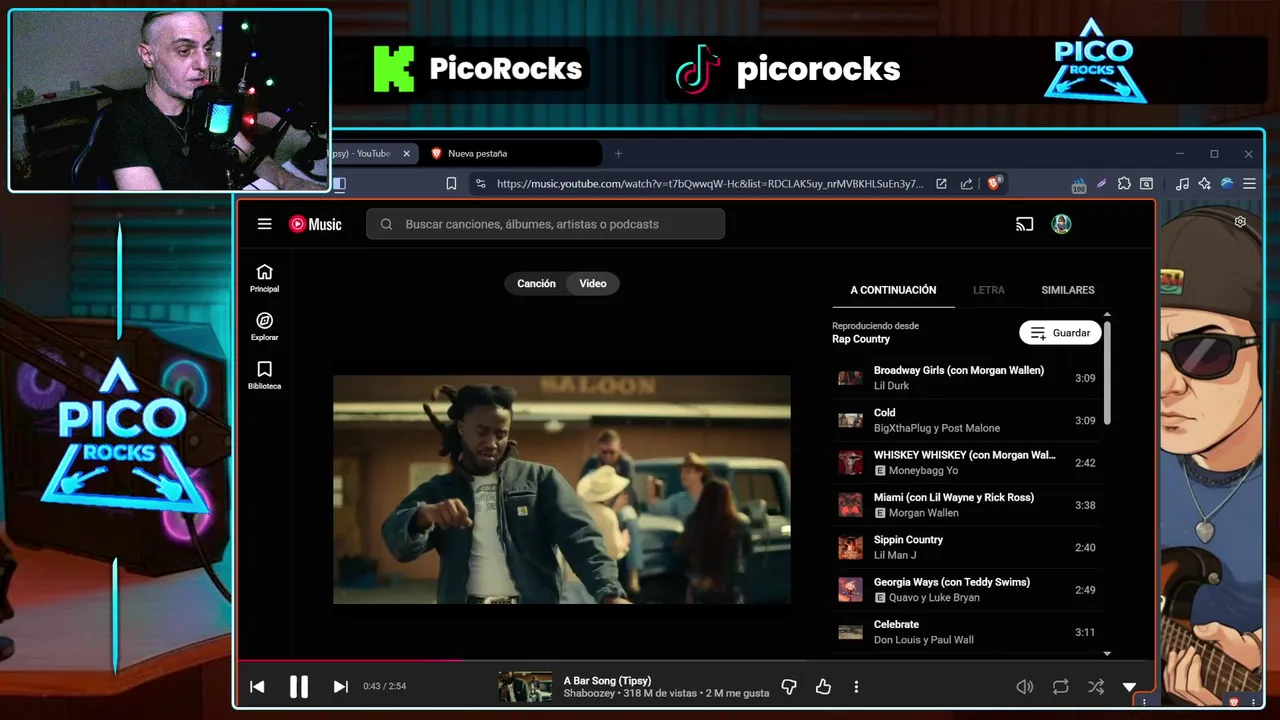
Task: Pause the current song
Action: point(298,686)
